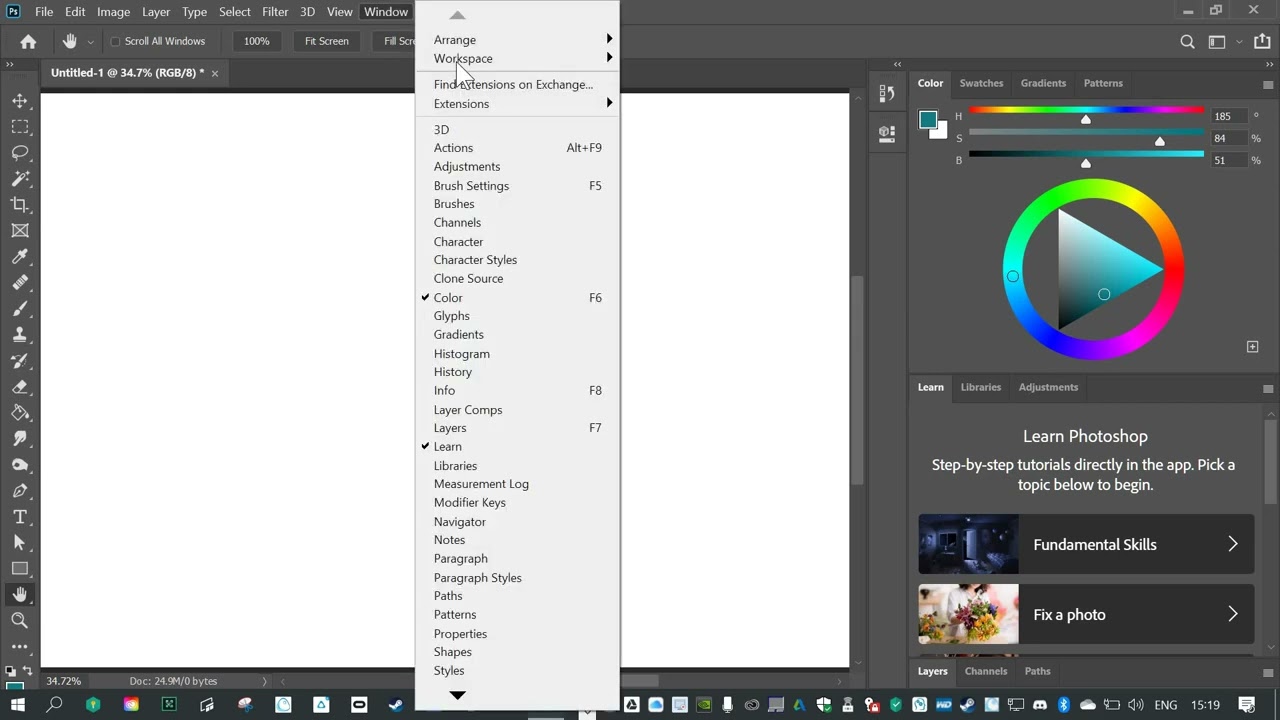Open the Windows Start button

[19, 705]
